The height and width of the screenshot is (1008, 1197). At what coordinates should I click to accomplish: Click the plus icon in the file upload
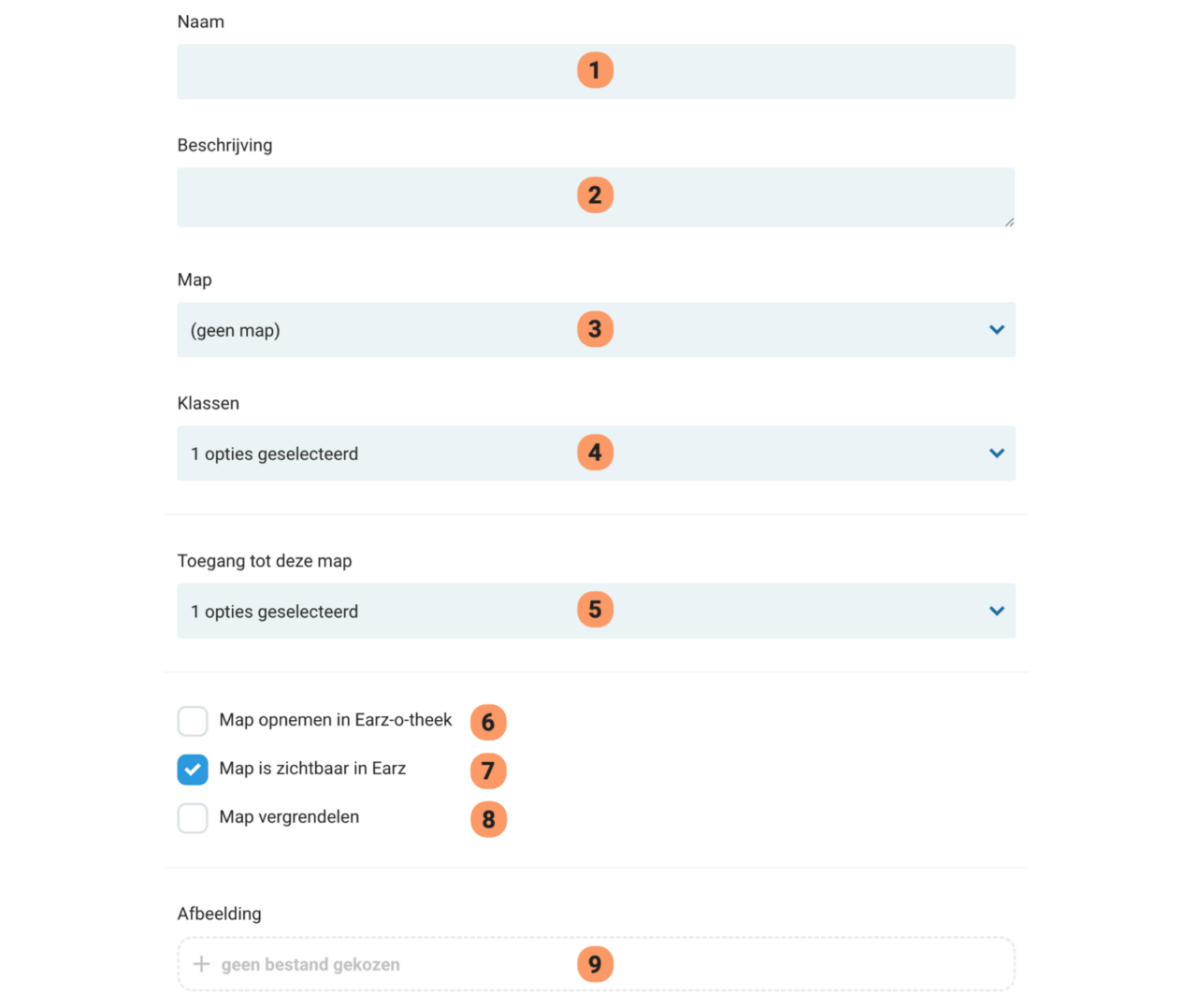point(201,964)
